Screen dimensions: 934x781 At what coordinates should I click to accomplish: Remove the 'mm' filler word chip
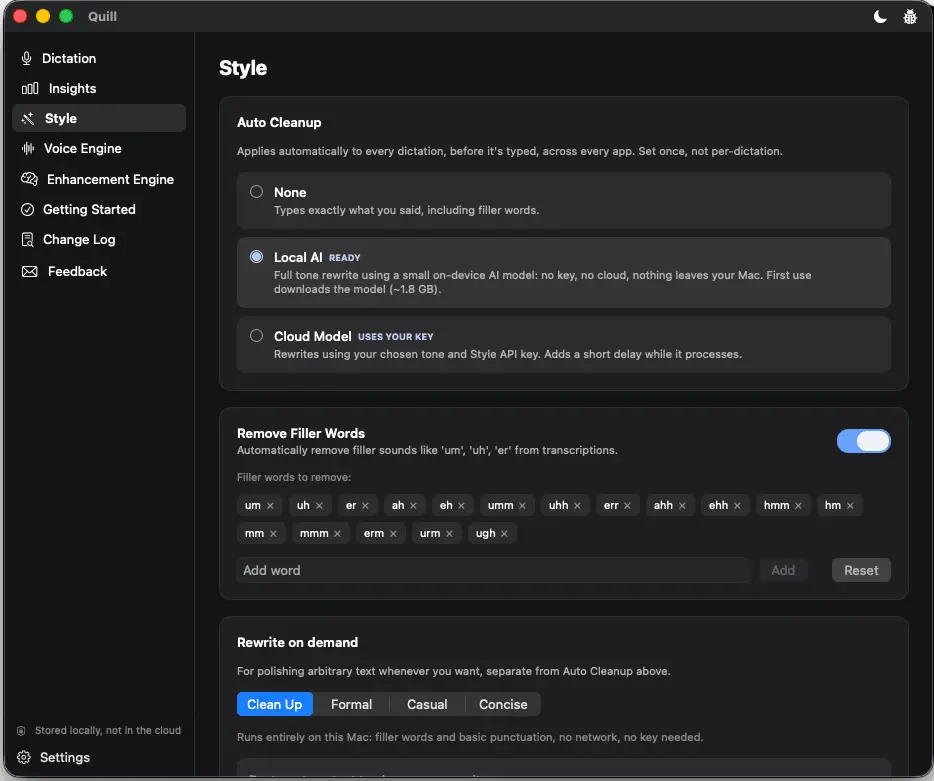(273, 534)
